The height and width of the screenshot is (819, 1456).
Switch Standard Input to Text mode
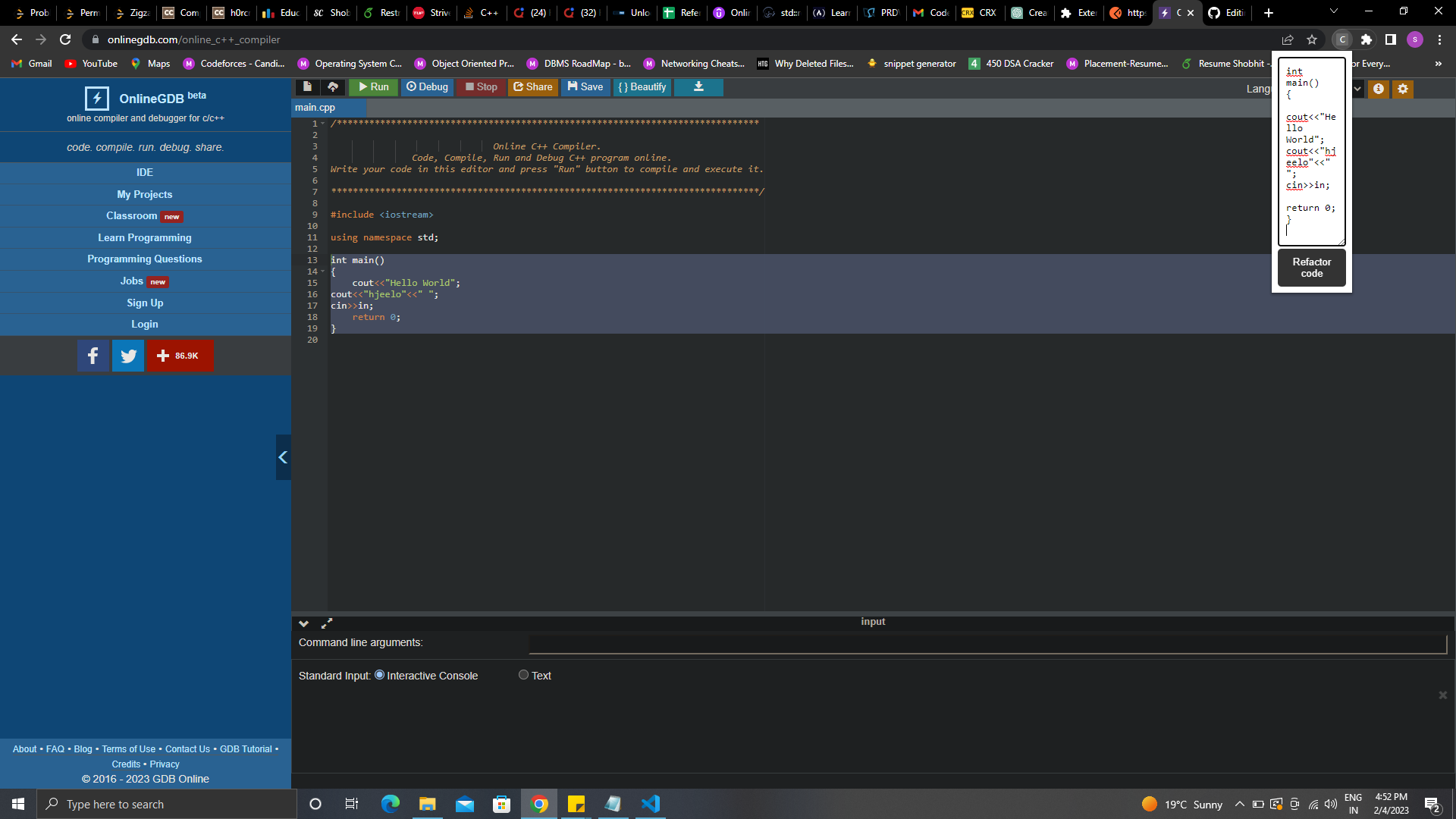(523, 674)
